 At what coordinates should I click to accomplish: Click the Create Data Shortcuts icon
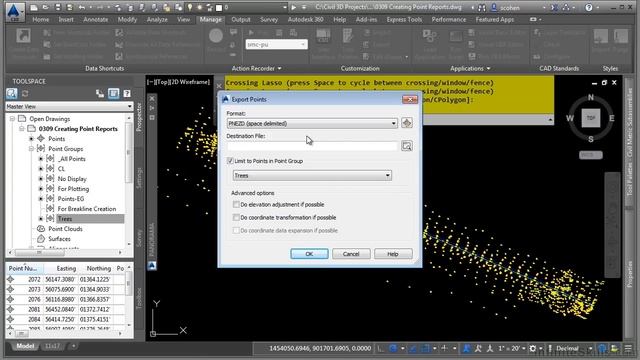[x=23, y=36]
